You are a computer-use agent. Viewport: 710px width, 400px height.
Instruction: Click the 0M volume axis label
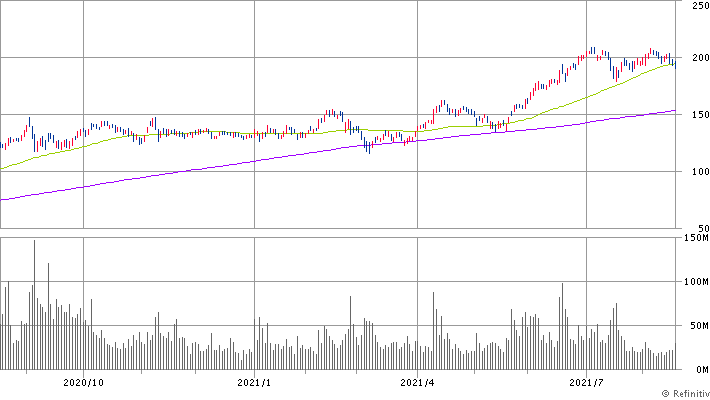[x=702, y=370]
